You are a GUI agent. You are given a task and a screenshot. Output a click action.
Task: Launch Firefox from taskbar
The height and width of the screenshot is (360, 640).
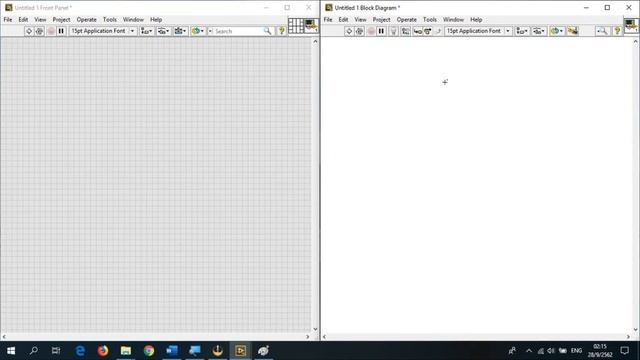pos(103,351)
